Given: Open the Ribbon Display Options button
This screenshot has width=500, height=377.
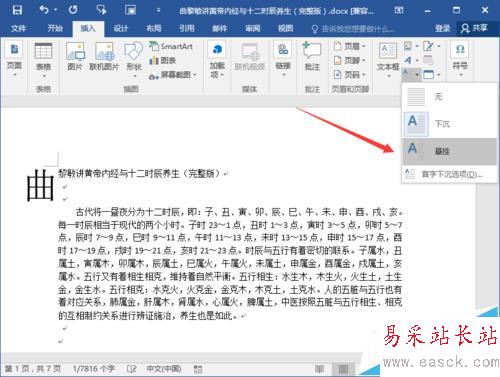Looking at the screenshot, I should [399, 10].
